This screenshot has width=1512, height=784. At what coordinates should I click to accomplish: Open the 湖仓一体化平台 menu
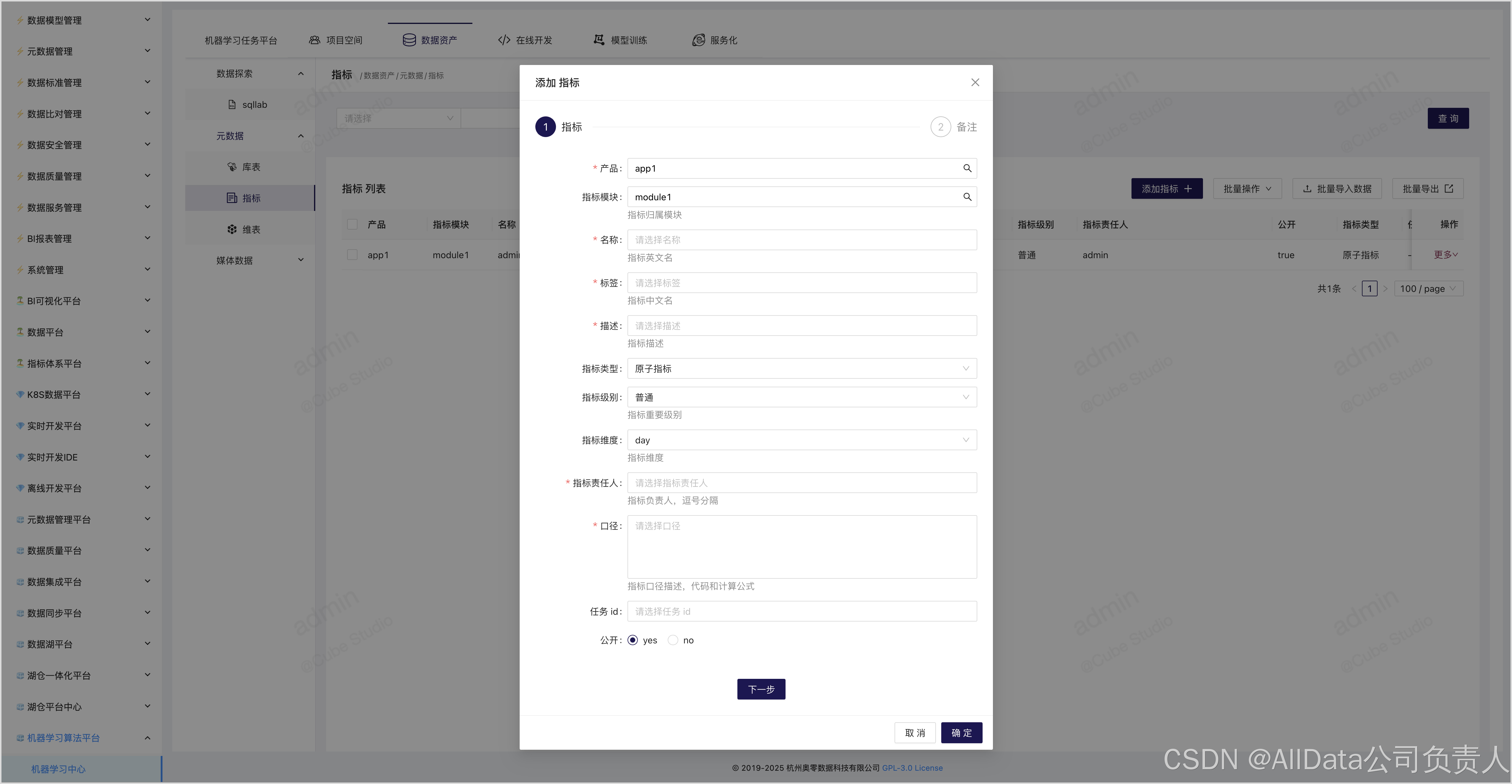(82, 675)
